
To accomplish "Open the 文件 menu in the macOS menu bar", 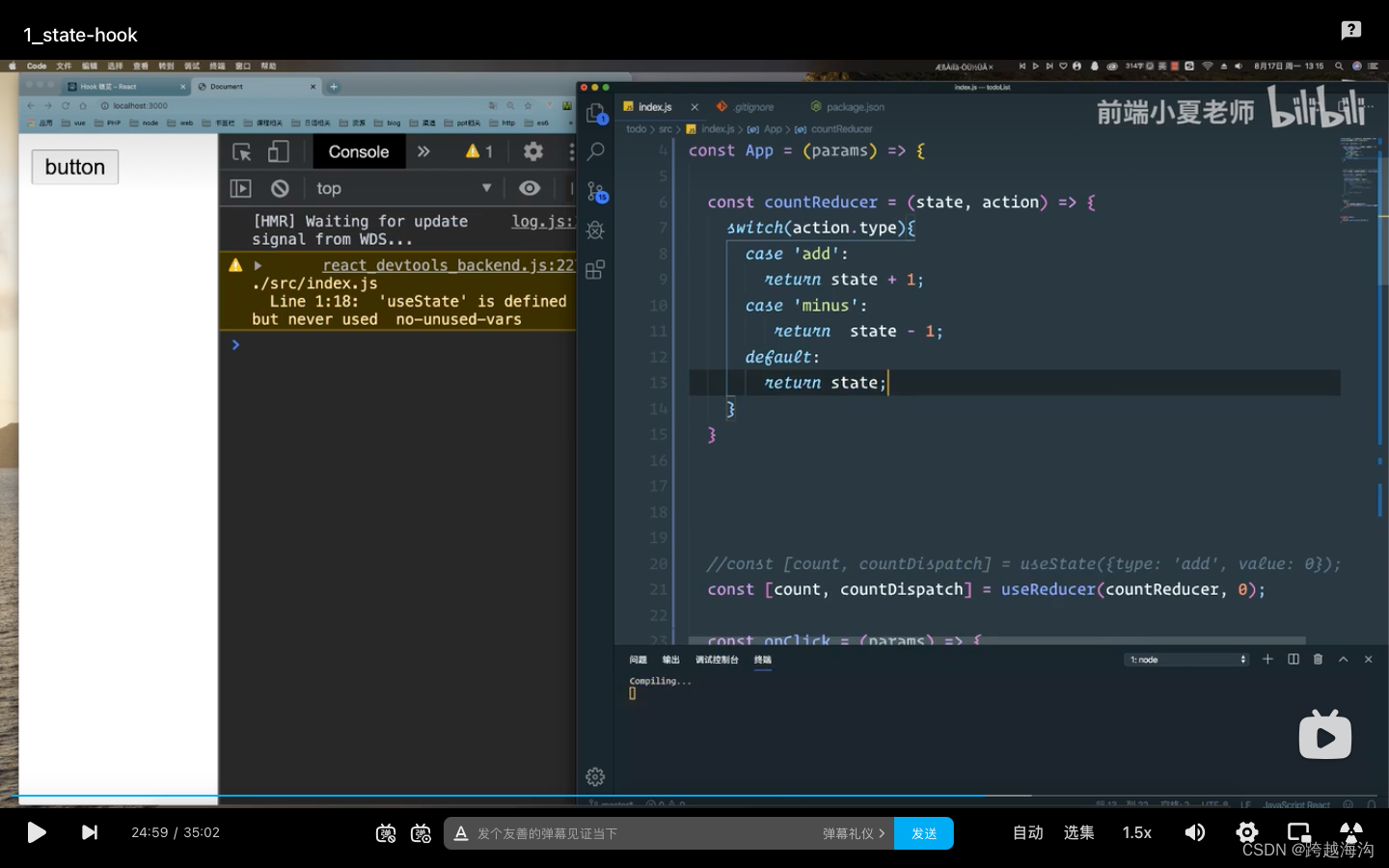I will click(x=64, y=67).
